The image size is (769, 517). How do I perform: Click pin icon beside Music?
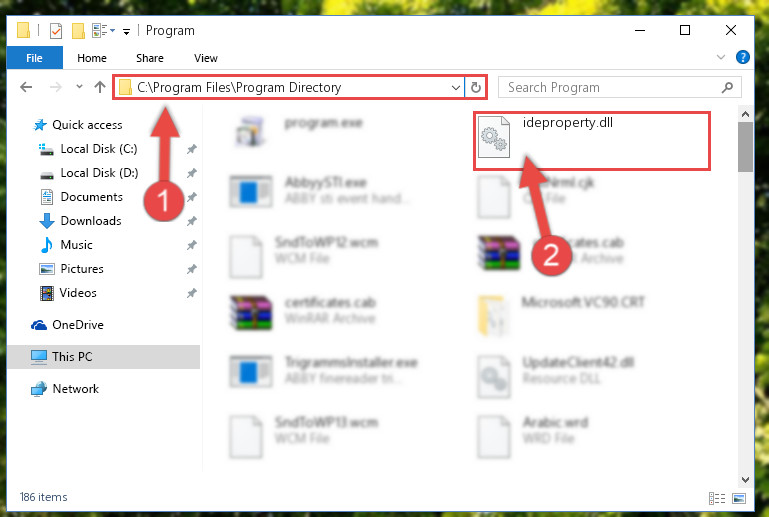pos(191,245)
